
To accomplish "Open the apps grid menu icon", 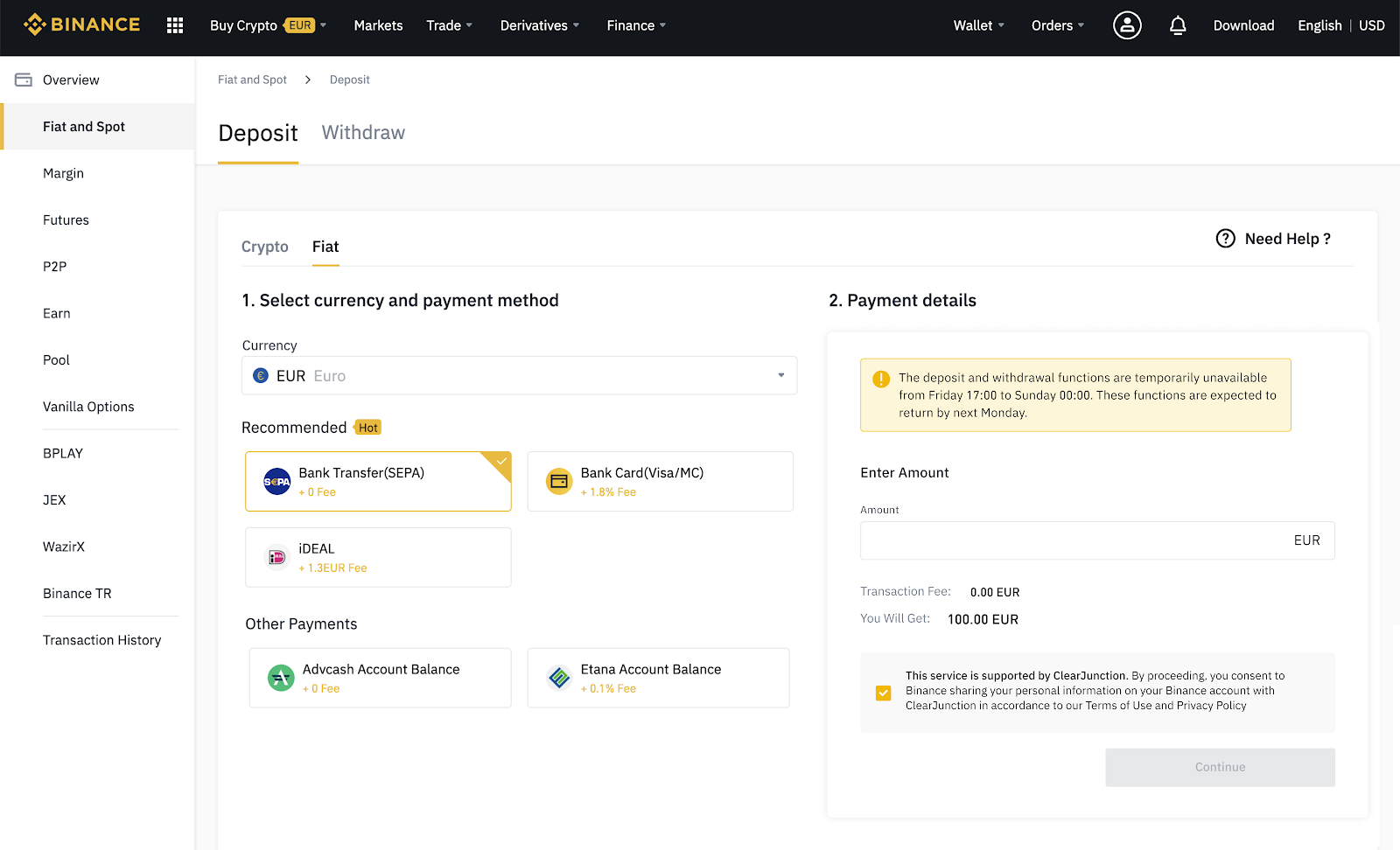I will (x=175, y=25).
